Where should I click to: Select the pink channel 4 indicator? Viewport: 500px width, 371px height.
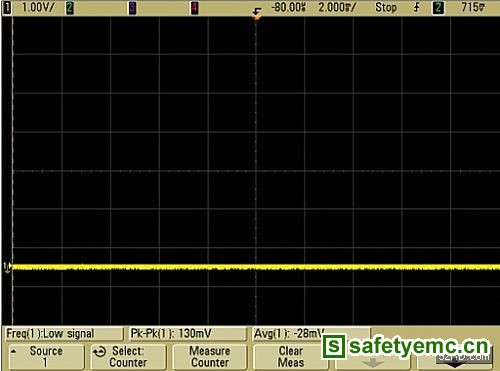tap(194, 8)
